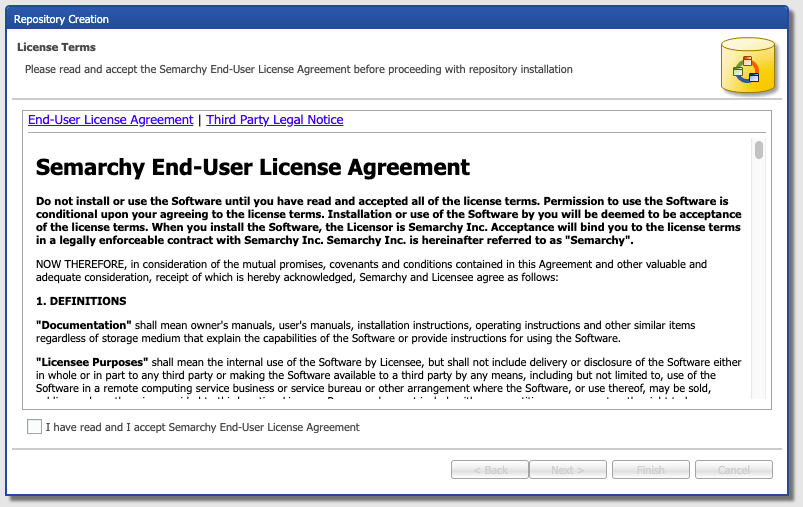The image size is (803, 507).
Task: Open the Third Party Legal Notice link
Action: coord(274,120)
